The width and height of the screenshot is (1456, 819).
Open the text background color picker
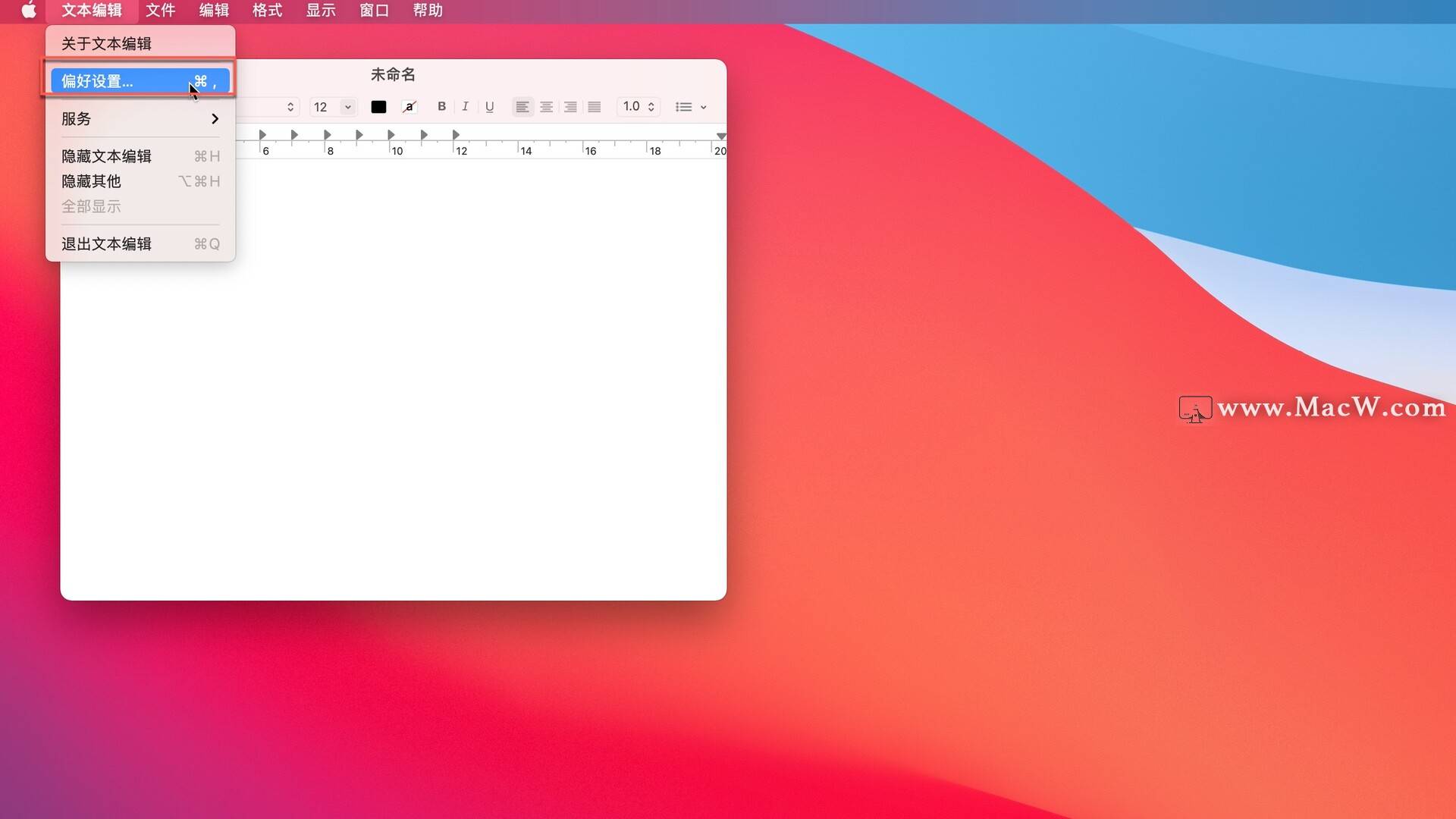(x=409, y=107)
